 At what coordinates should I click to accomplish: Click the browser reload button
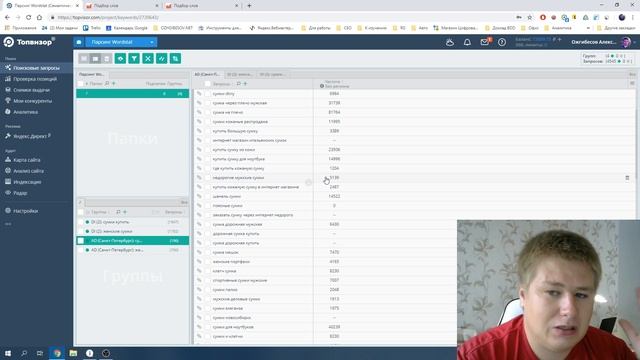coord(28,17)
